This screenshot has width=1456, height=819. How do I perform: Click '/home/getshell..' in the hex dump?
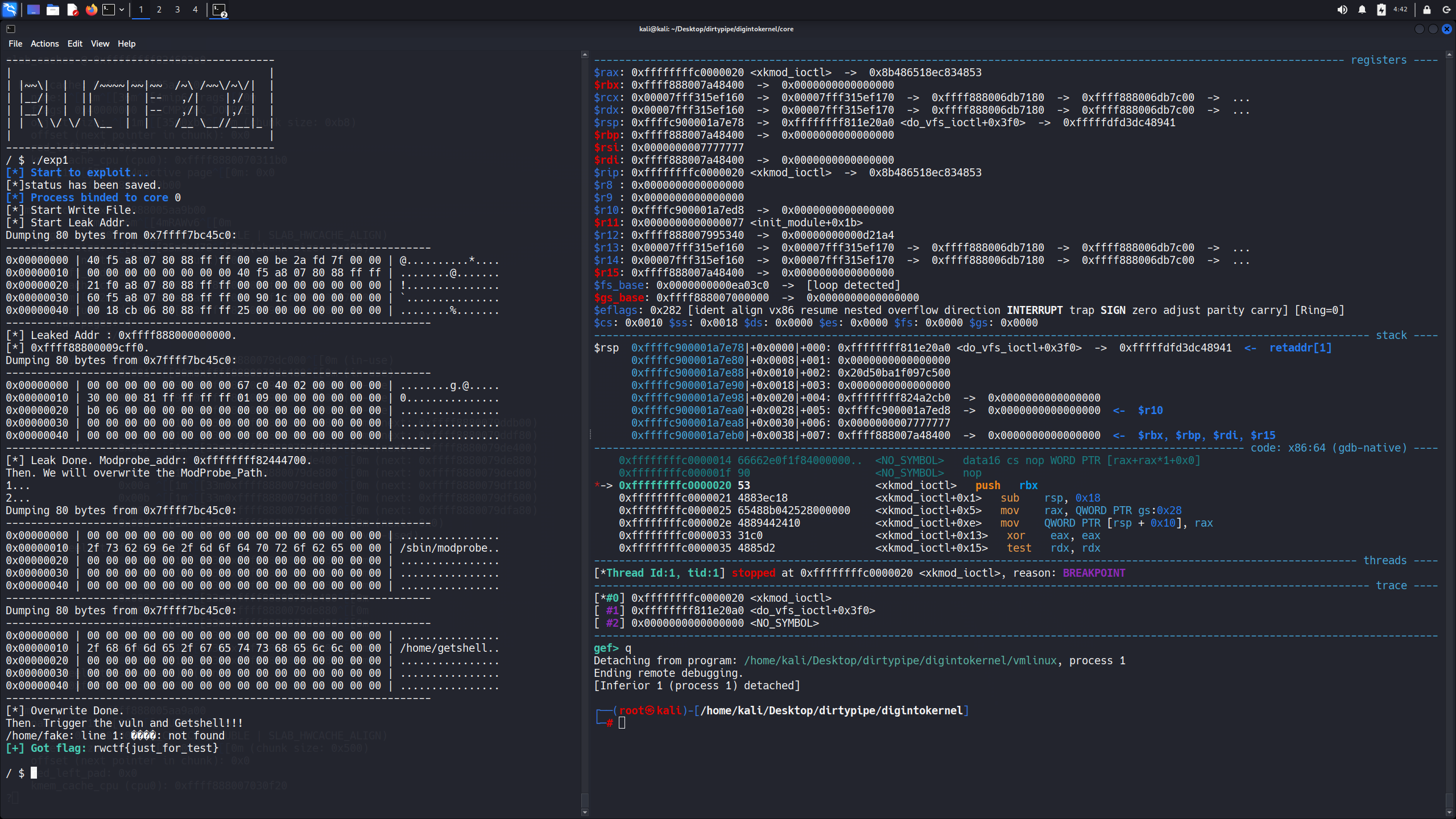coord(449,648)
